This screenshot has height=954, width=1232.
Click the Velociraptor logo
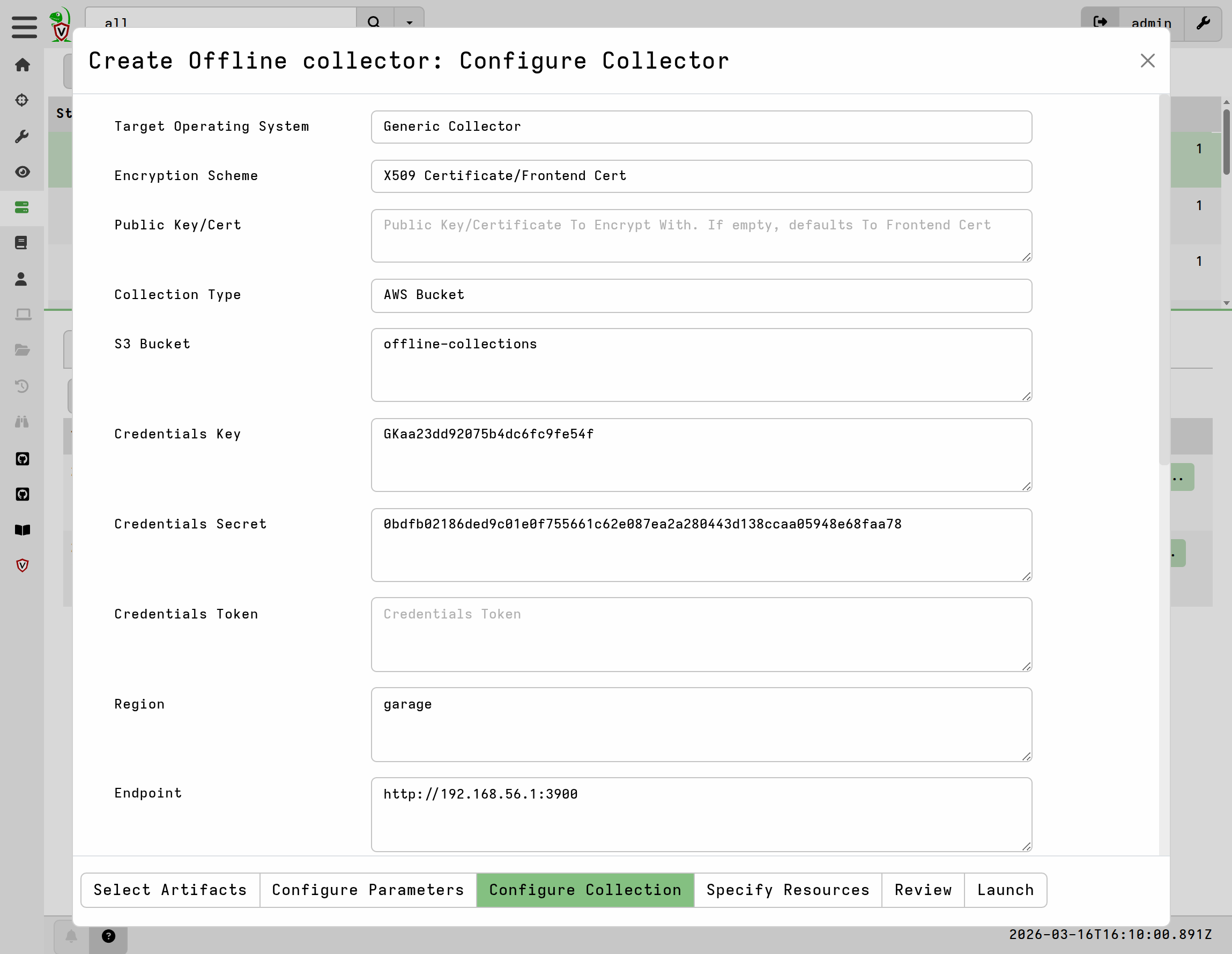coord(61,24)
